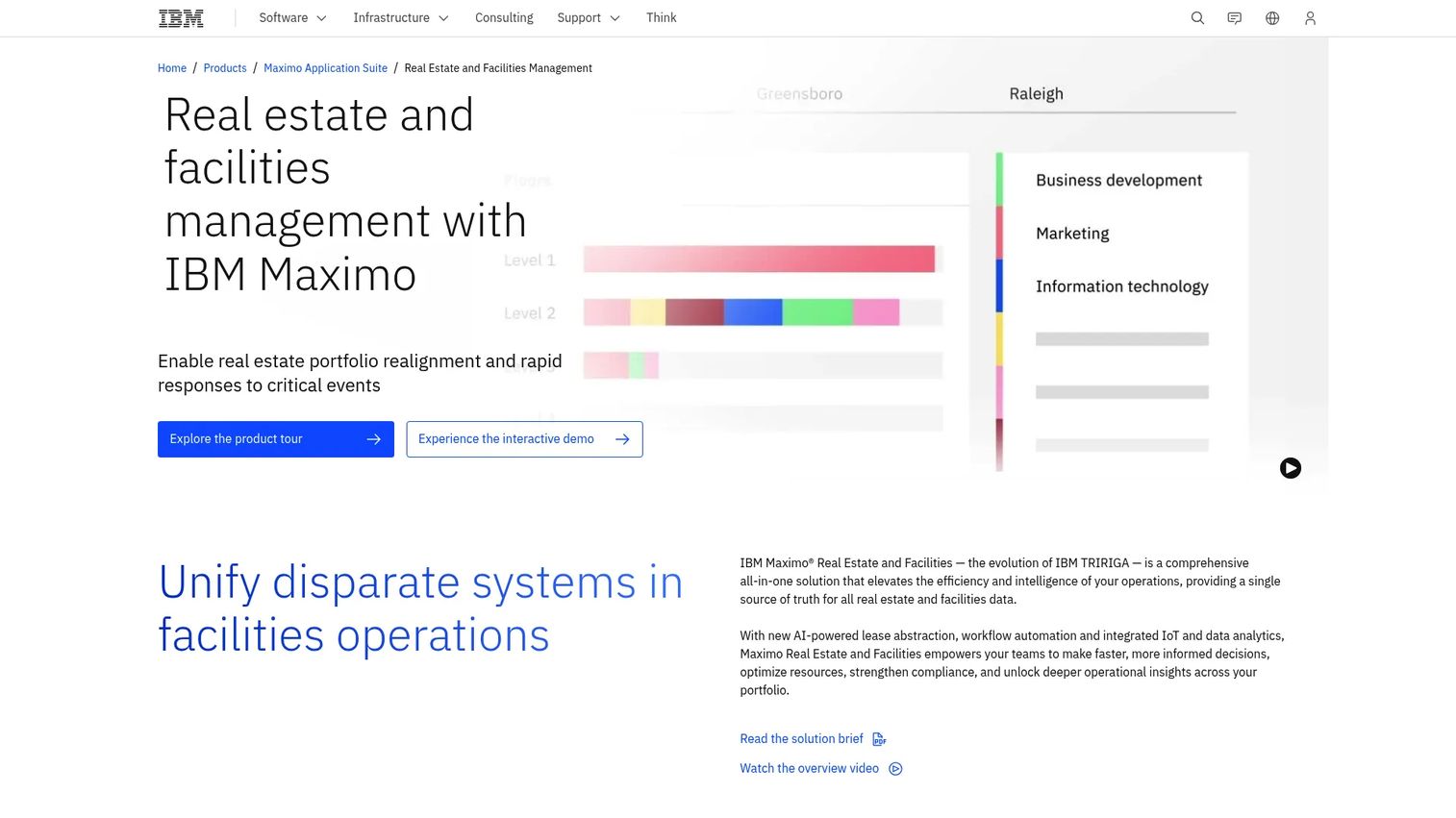Click Marketing label in hero image
Viewport: 1456px width, 818px height.
point(1072,234)
